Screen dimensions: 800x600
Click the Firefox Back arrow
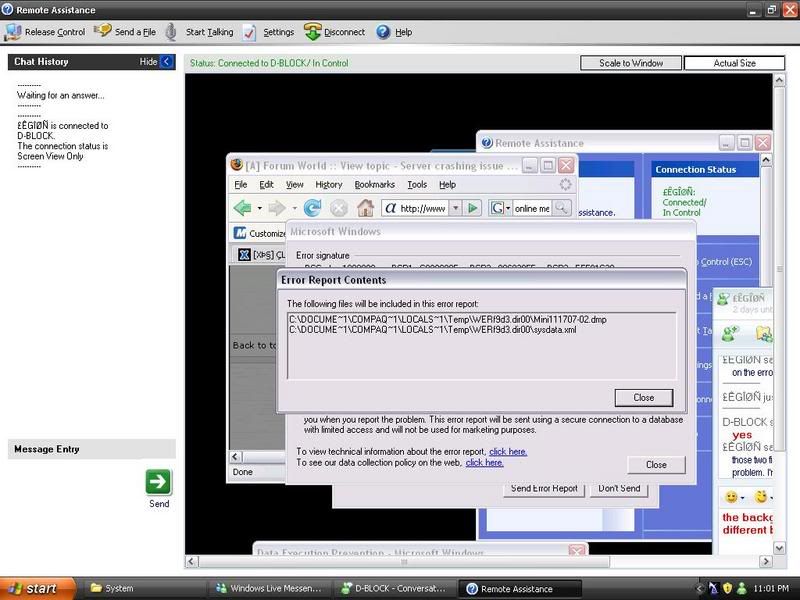pyautogui.click(x=242, y=208)
